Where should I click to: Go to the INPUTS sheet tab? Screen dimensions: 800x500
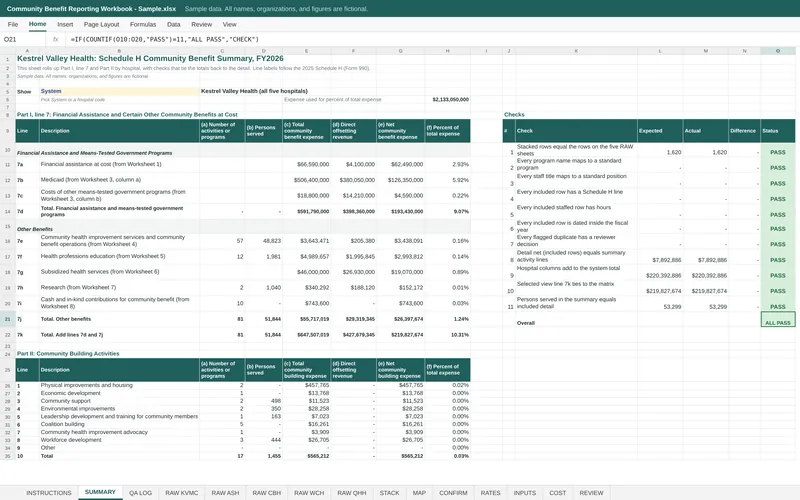pyautogui.click(x=524, y=493)
